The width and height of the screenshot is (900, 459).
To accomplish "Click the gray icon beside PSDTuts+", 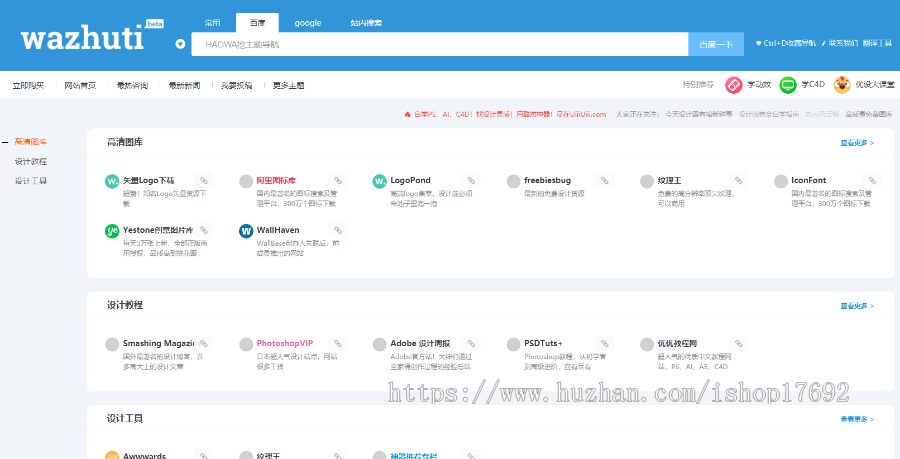I will [513, 344].
